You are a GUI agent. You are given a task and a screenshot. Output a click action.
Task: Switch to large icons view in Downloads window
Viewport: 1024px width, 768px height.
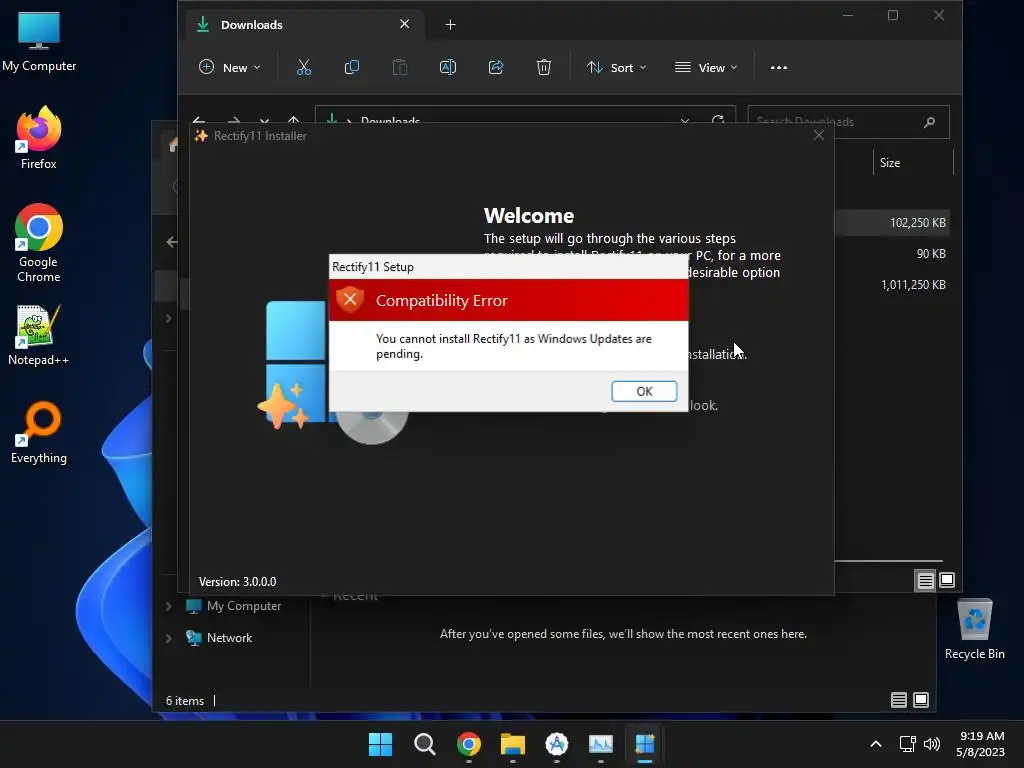(x=947, y=580)
